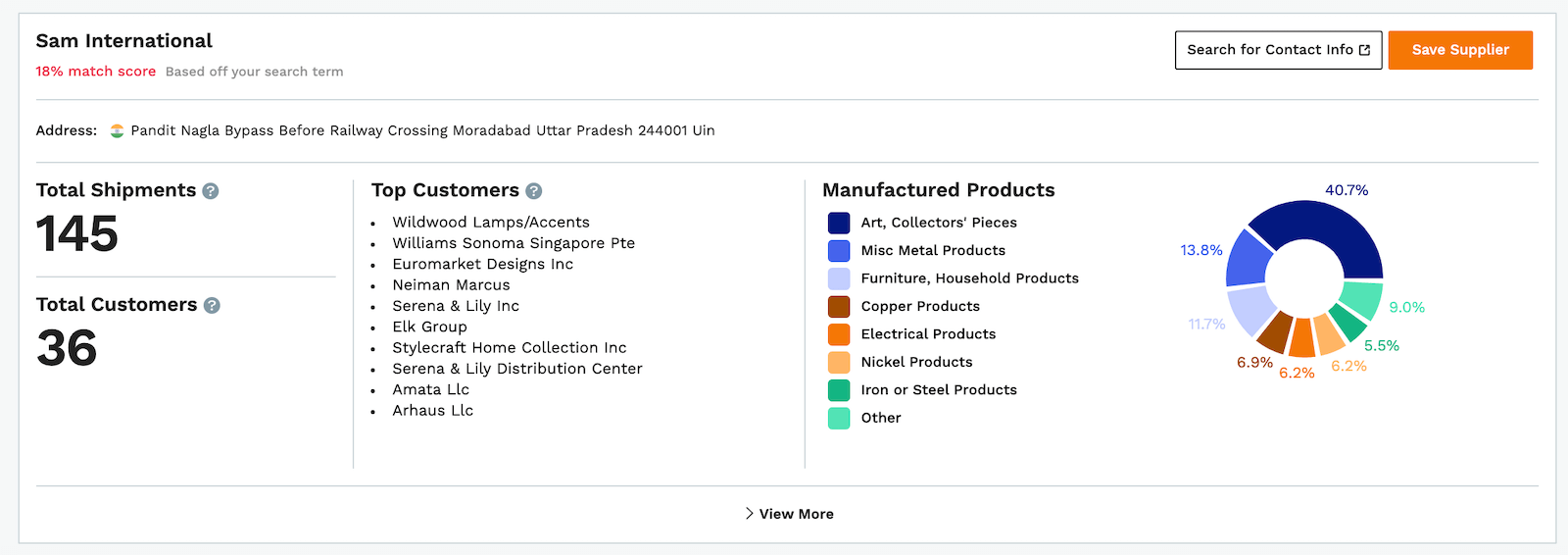Select Neiman Marcus in Top Customers

451,285
